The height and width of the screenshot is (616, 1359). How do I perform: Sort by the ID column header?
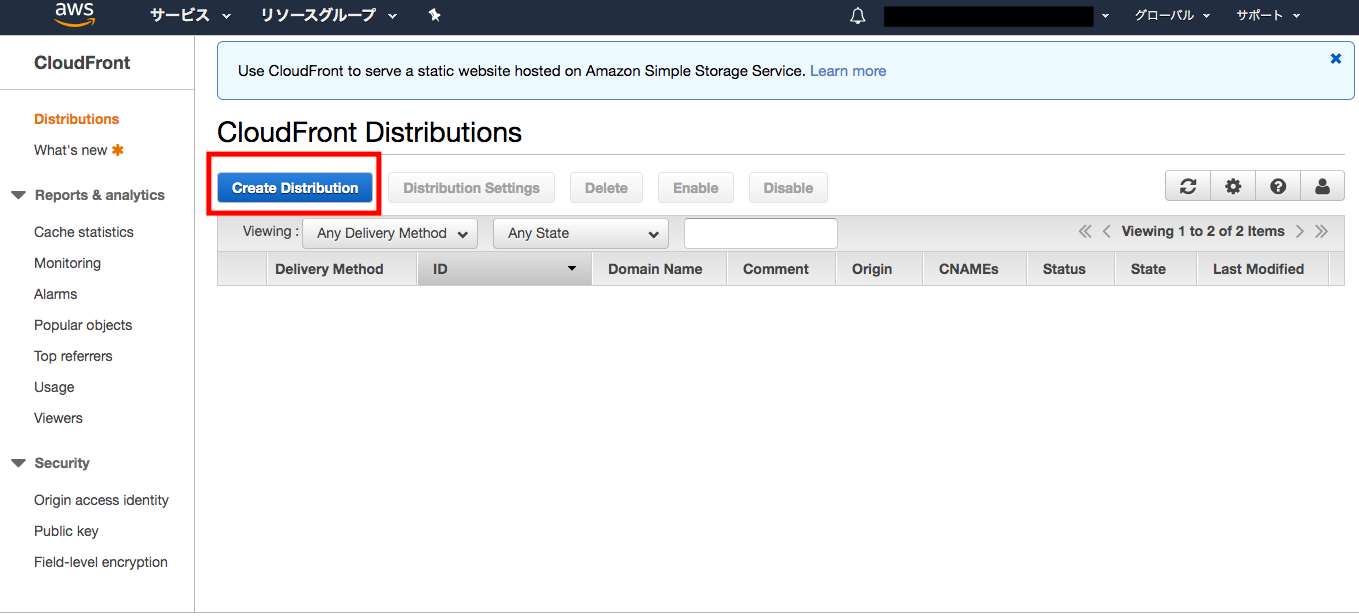pos(505,269)
